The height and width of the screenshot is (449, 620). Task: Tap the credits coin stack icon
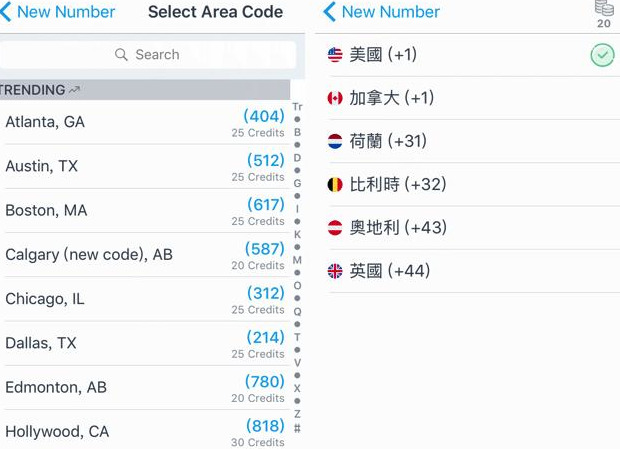click(x=604, y=9)
